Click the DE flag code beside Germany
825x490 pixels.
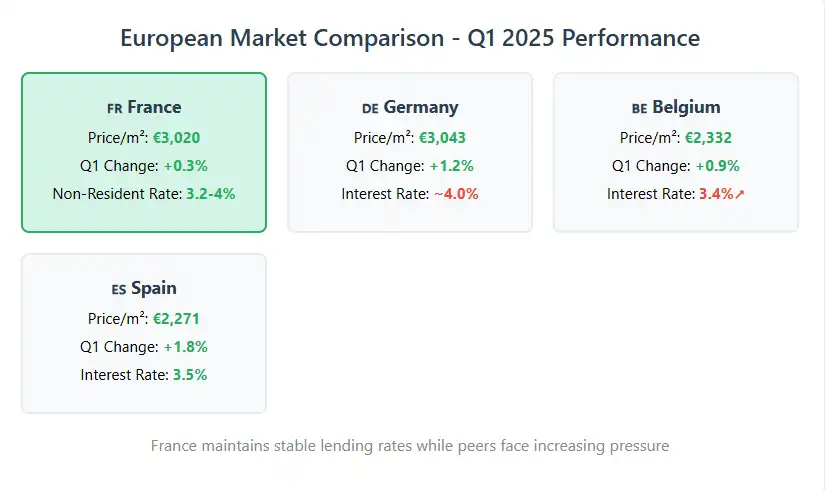(370, 108)
